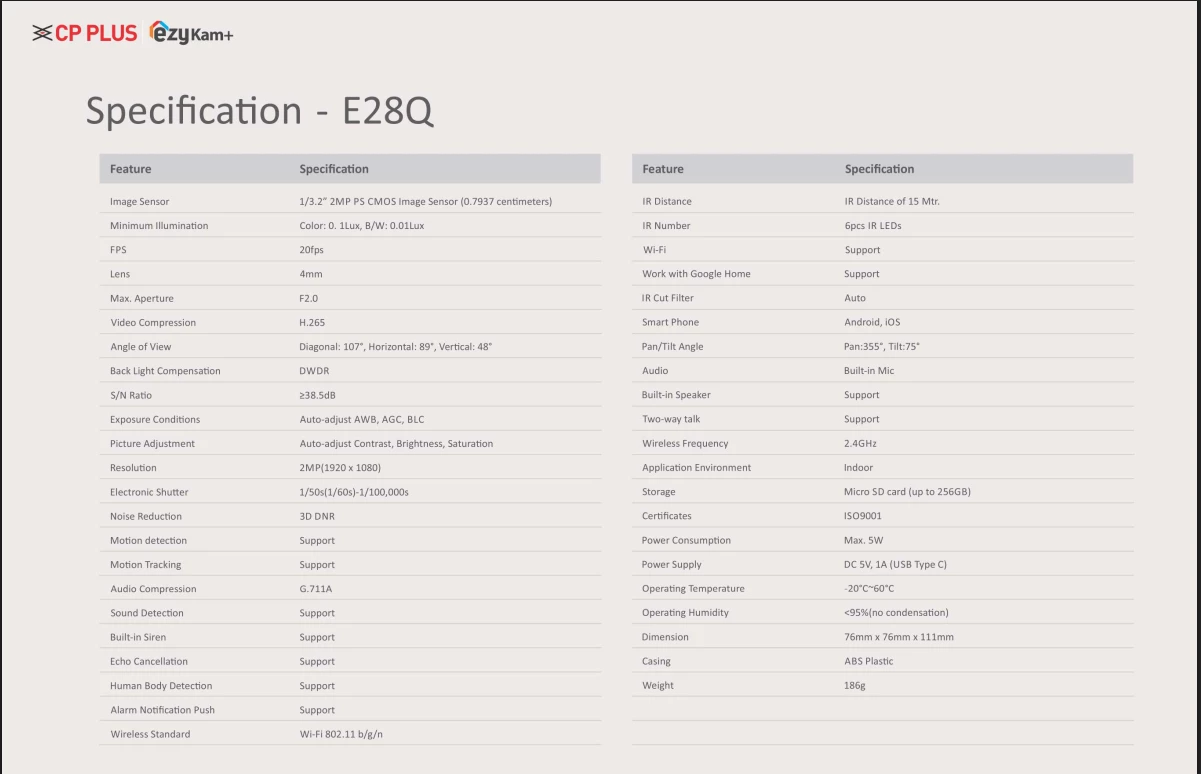The width and height of the screenshot is (1201, 774).
Task: Click the Wi-Fi 802.11 b/g/n value
Action: 341,734
